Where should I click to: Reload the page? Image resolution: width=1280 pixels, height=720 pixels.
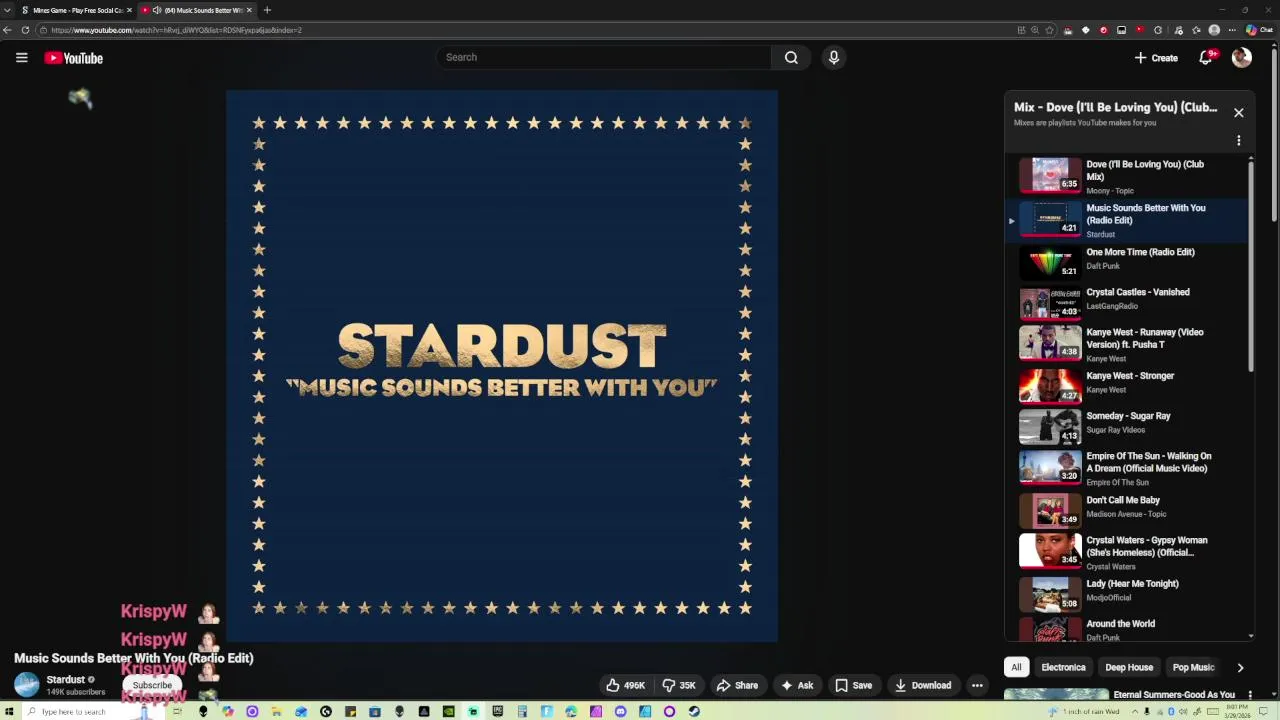25,30
